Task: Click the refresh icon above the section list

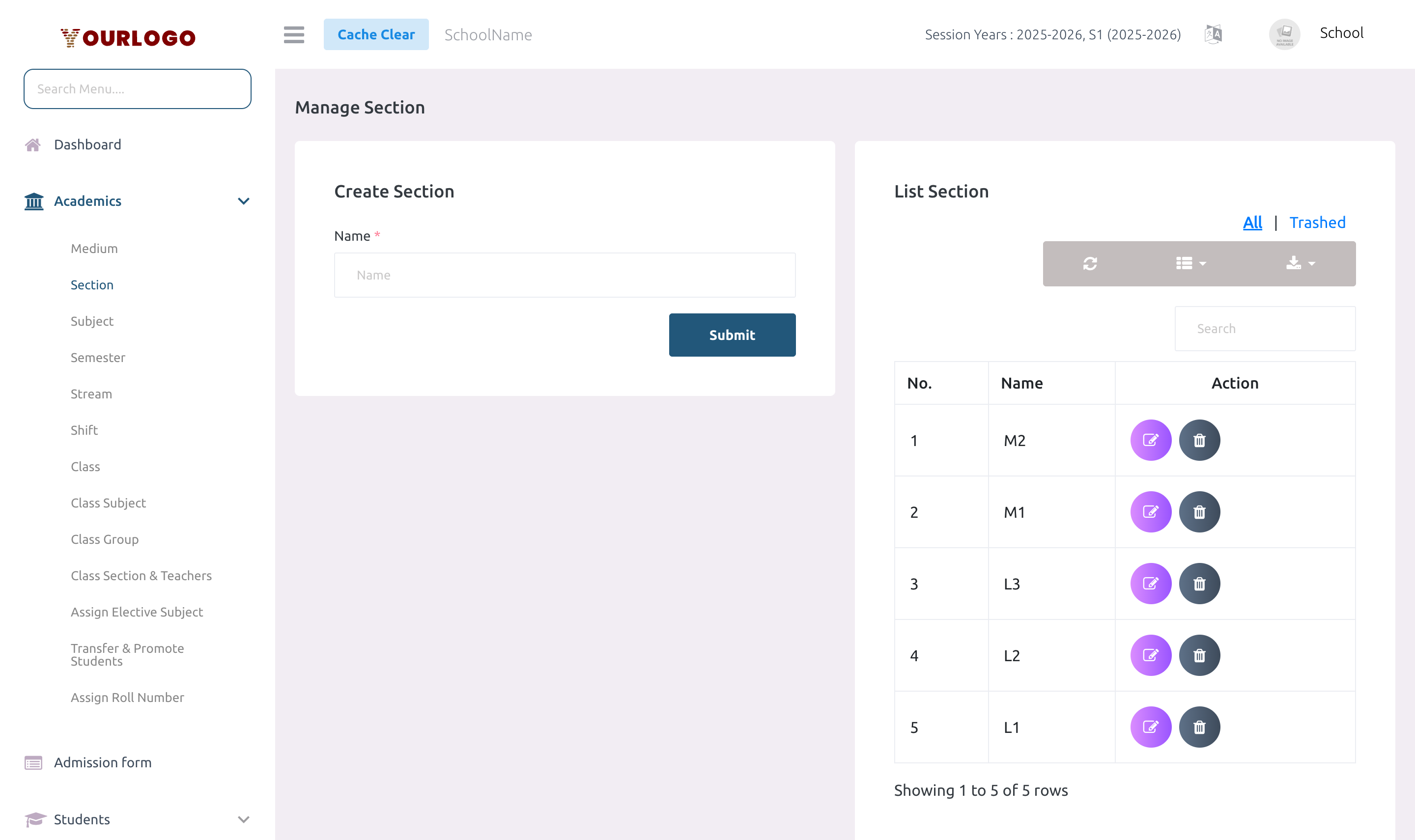Action: [1090, 263]
